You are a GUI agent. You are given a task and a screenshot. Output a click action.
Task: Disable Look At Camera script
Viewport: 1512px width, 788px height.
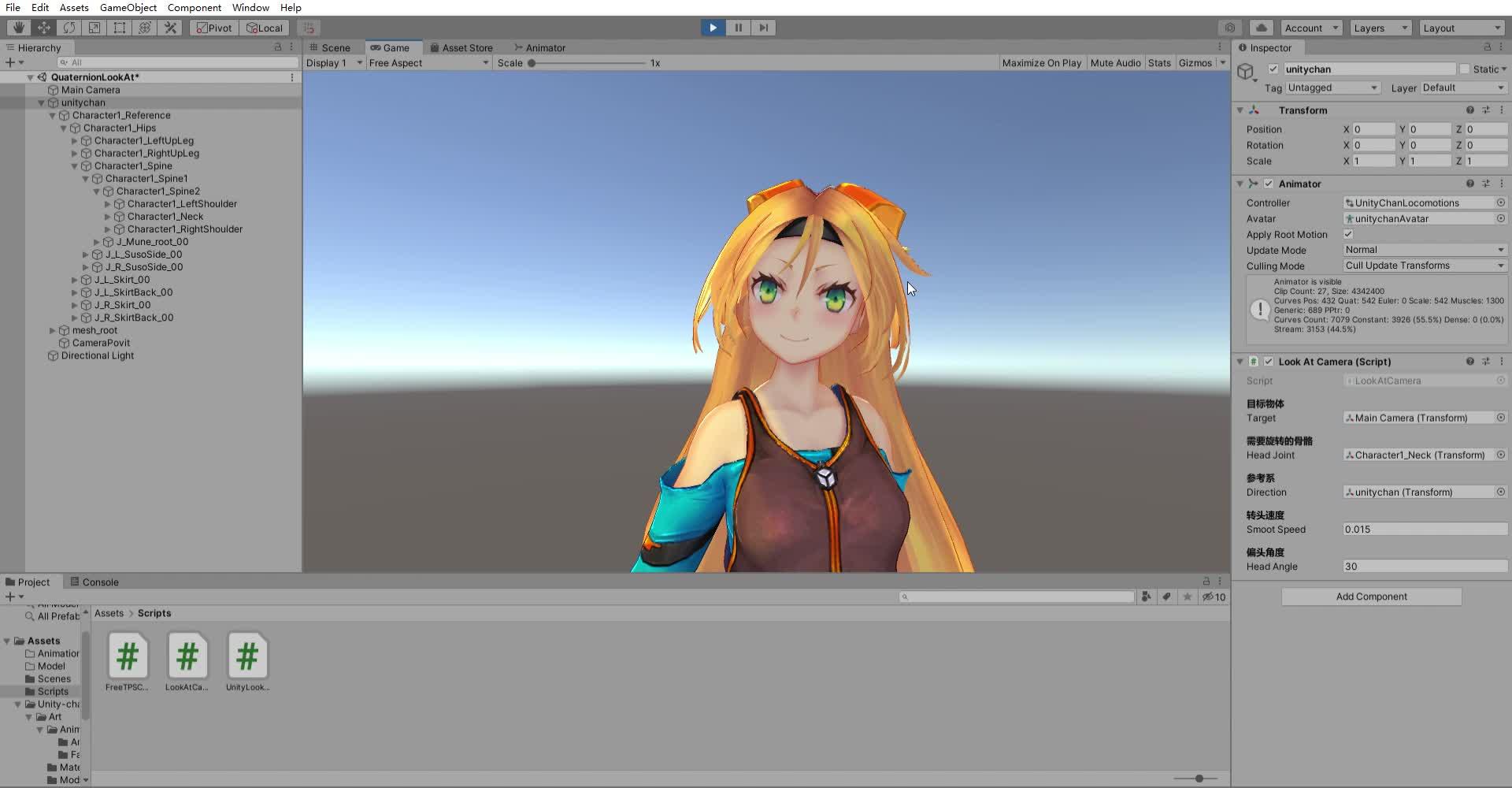pos(1269,362)
